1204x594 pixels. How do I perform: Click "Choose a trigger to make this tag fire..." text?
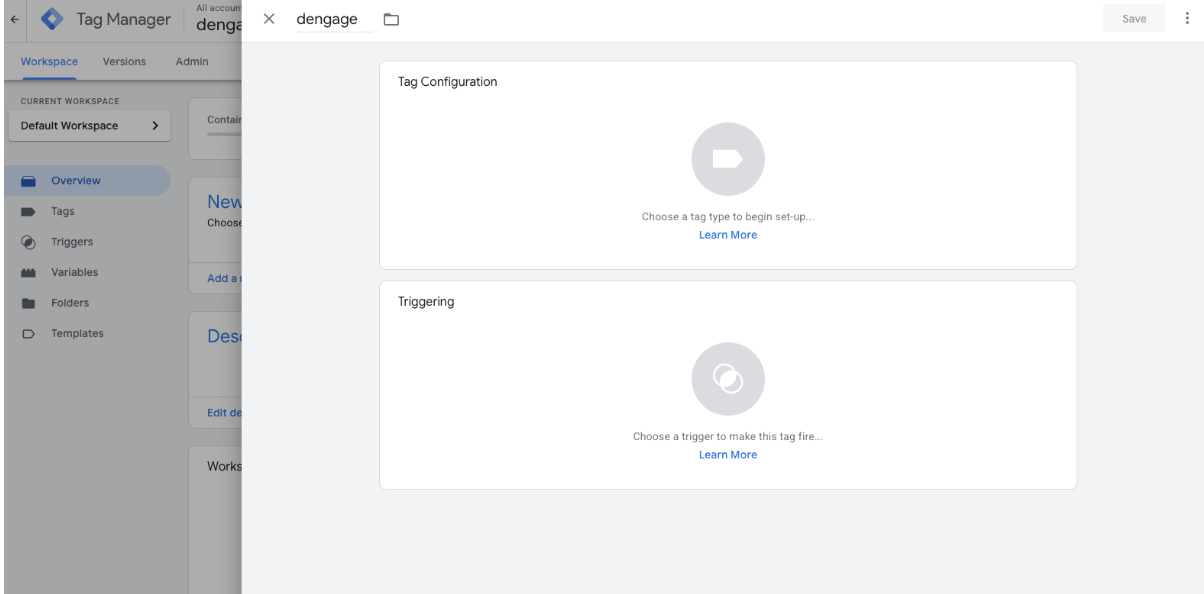click(x=728, y=436)
